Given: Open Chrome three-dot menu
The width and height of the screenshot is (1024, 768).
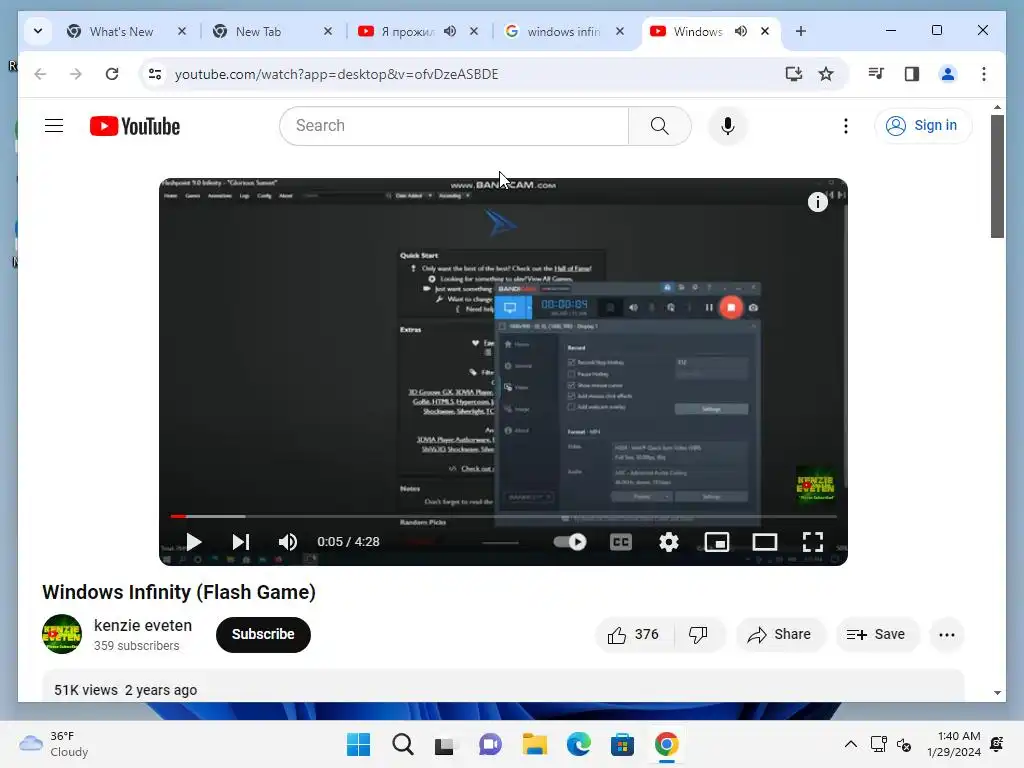Looking at the screenshot, I should coord(984,74).
